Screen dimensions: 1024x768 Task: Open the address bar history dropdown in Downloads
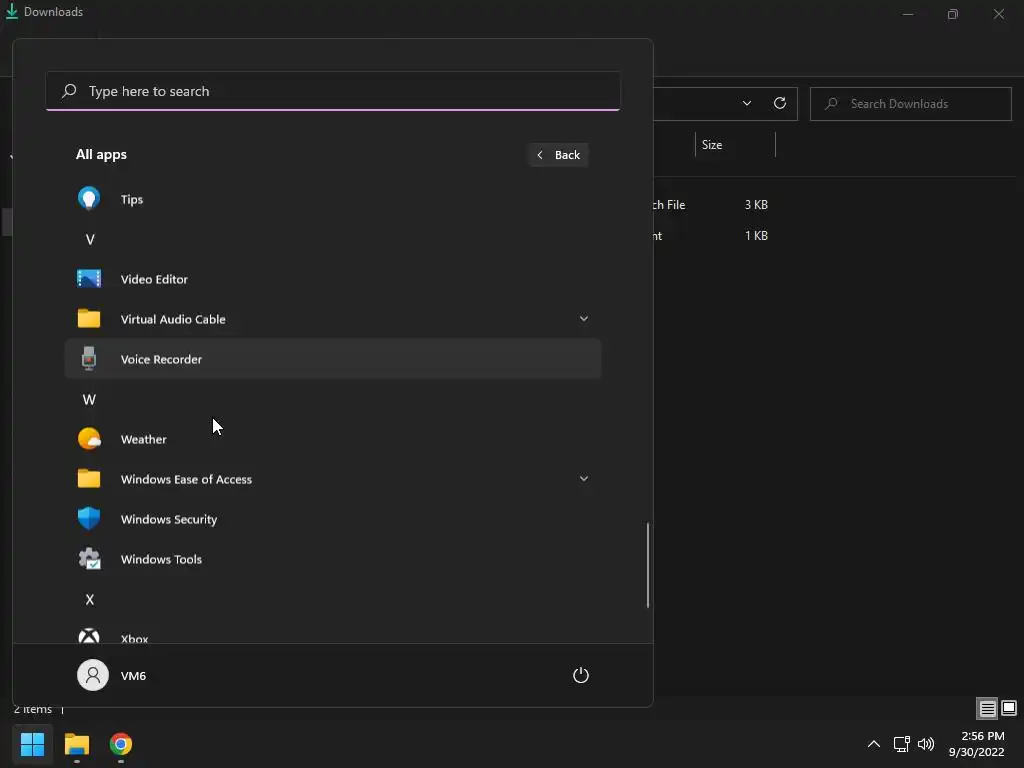[x=746, y=103]
